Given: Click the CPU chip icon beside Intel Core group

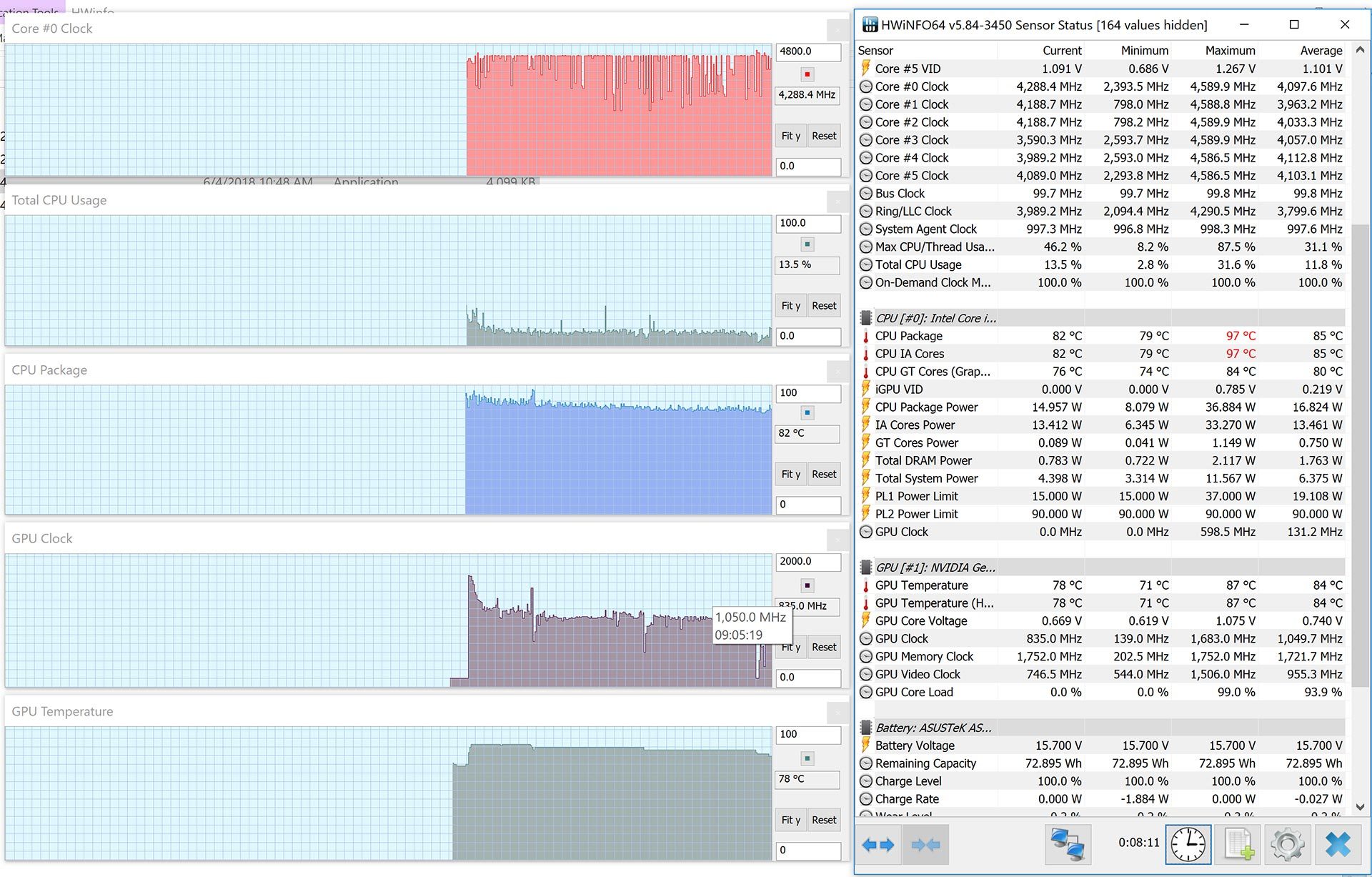Looking at the screenshot, I should (866, 318).
